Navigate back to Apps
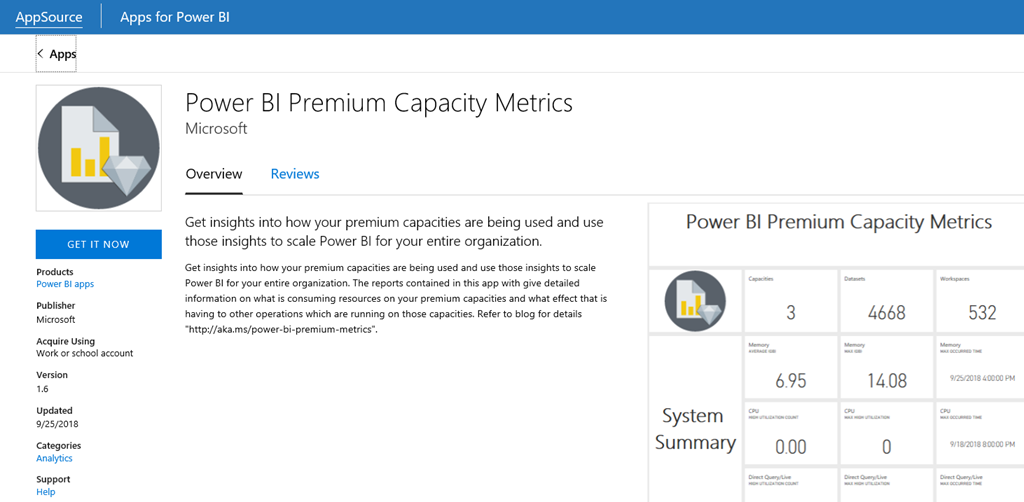1024x502 pixels. [x=63, y=54]
